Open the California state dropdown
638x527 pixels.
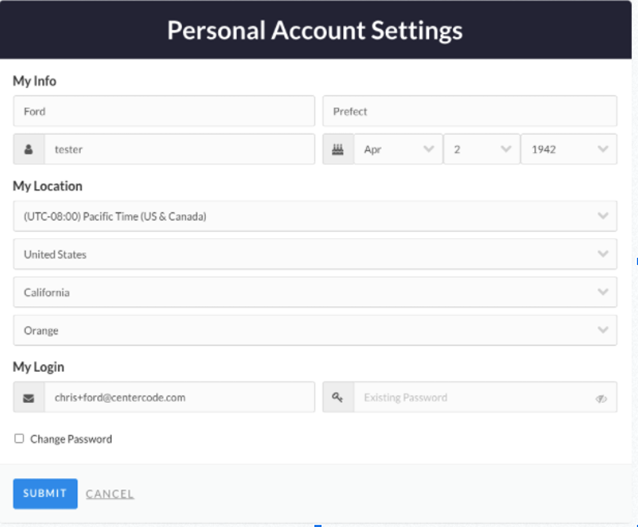tap(315, 292)
